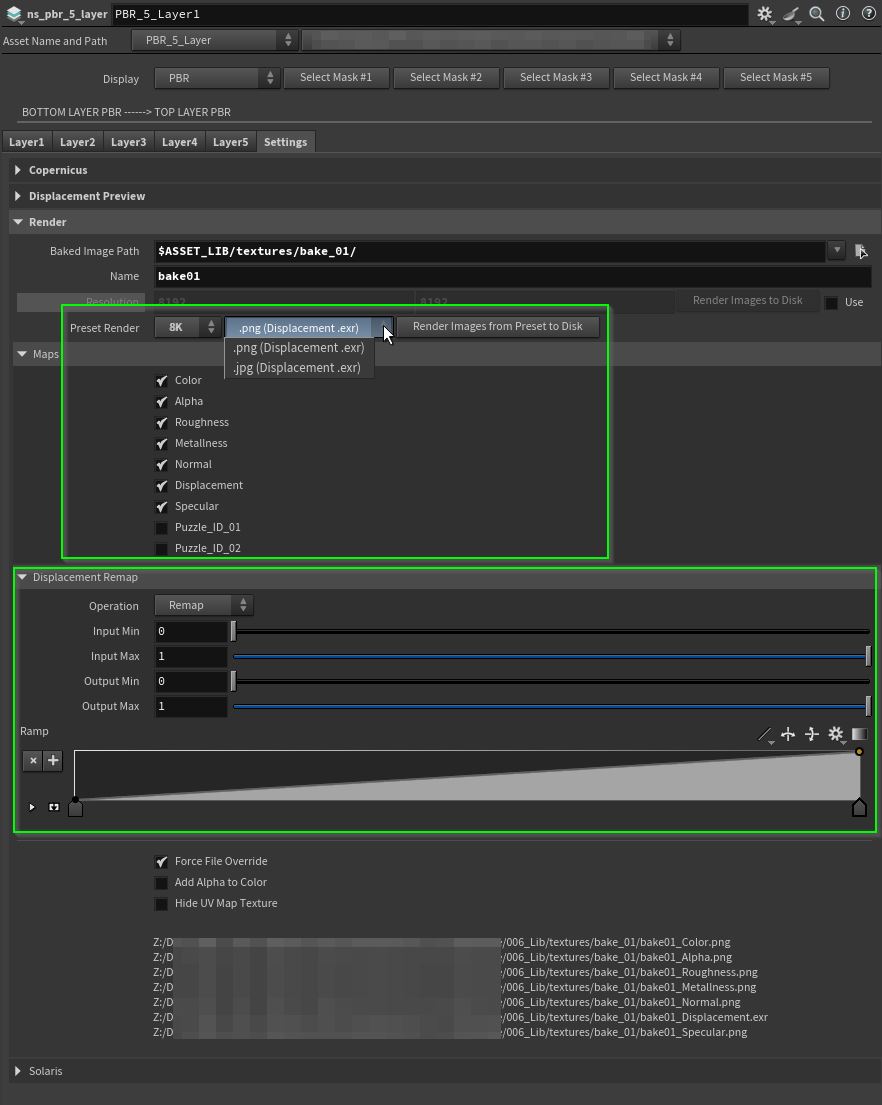Open the gear settings menu in header
The height and width of the screenshot is (1105, 882).
click(765, 14)
